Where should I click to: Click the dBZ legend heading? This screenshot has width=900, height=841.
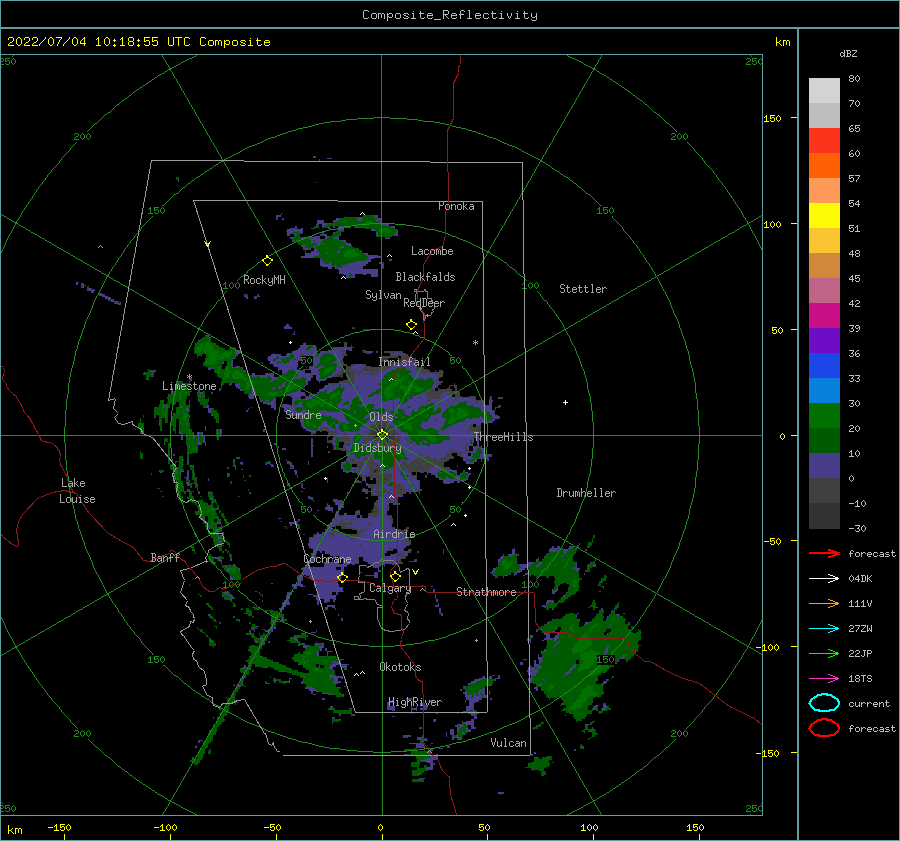pos(848,53)
